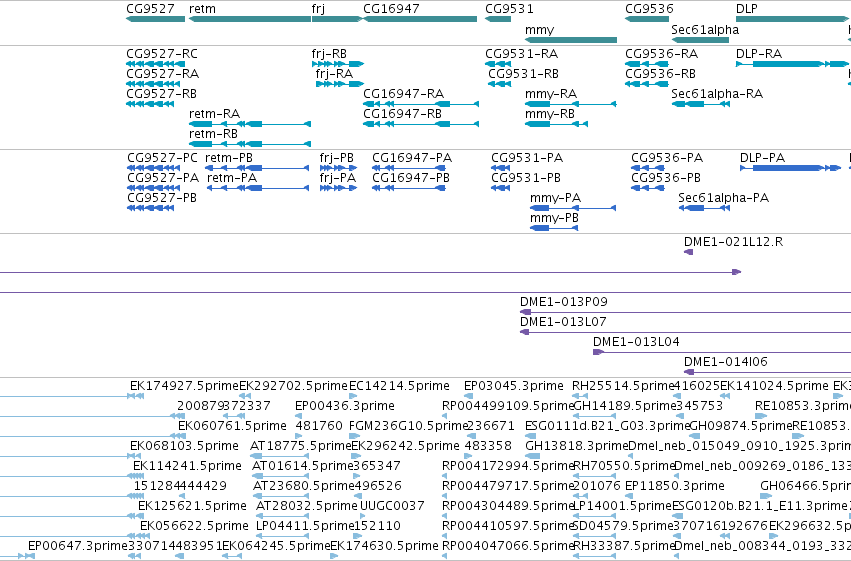The width and height of the screenshot is (851, 561).
Task: Click EST GH06466.5prime
Action: 805,486
